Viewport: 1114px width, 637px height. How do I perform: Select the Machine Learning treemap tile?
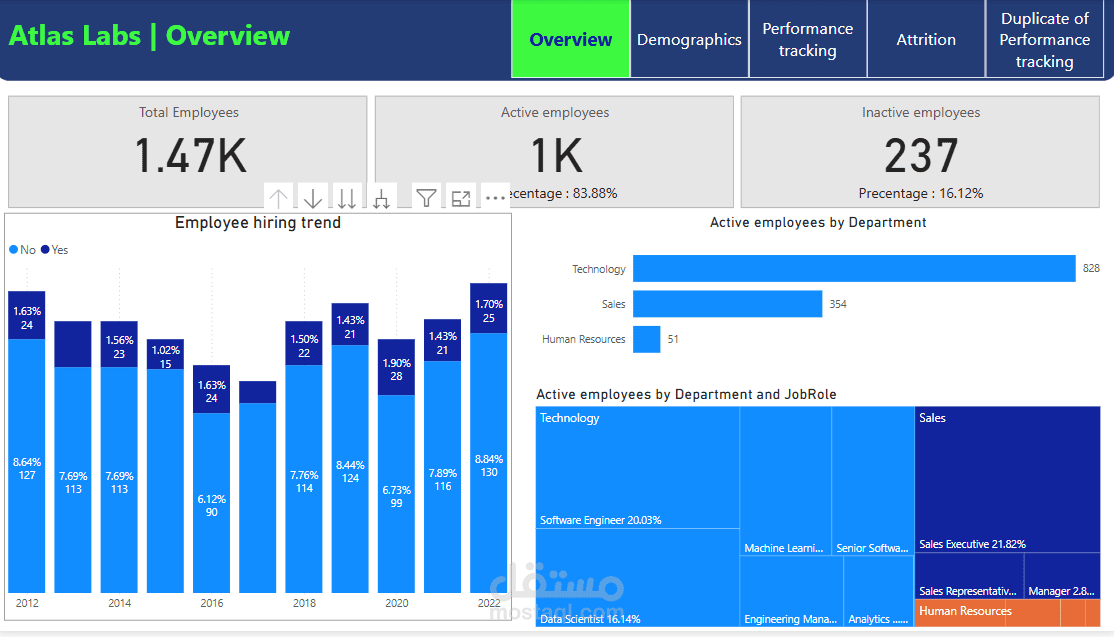[785, 481]
